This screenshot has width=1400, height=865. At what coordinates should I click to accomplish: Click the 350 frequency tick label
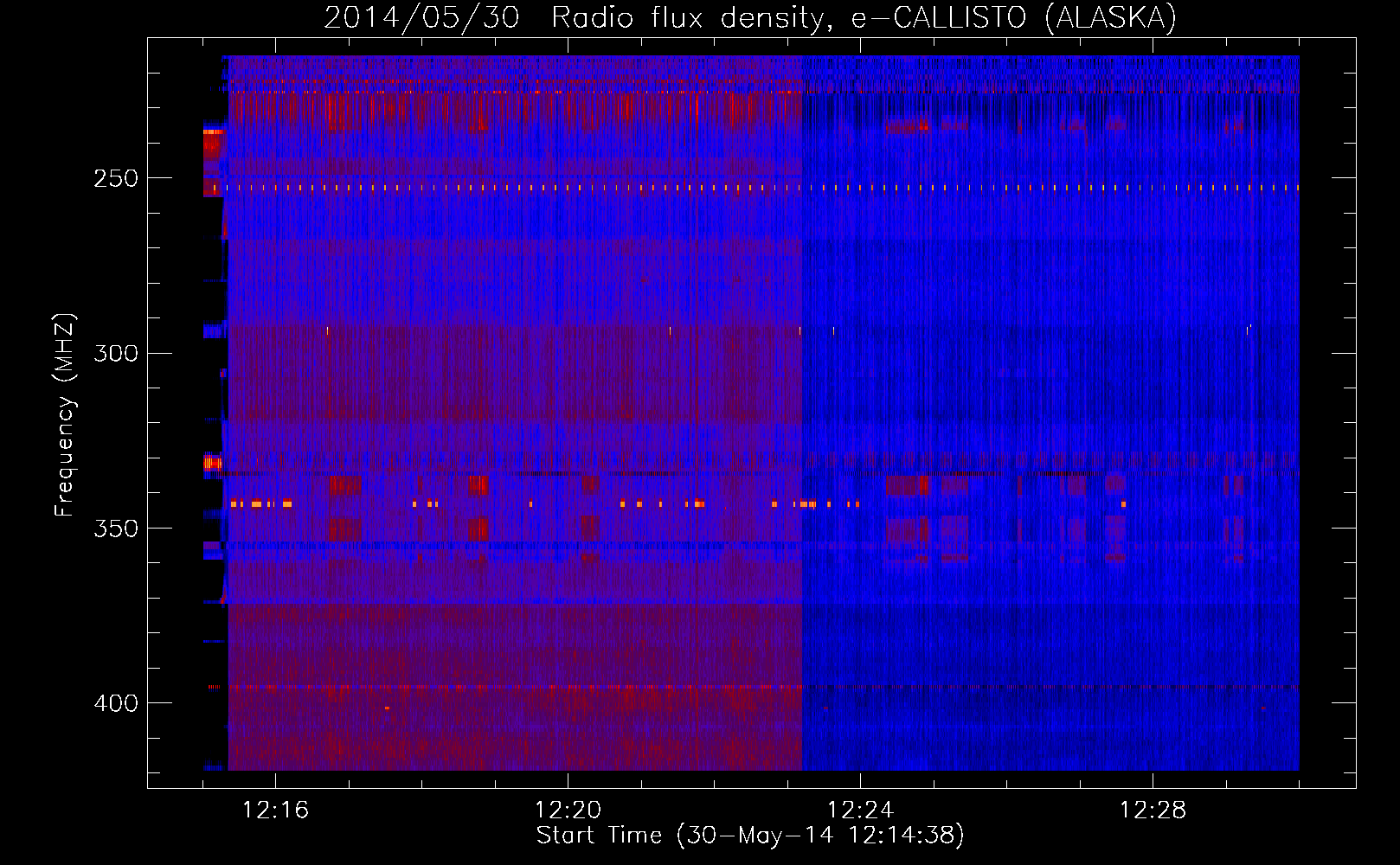pos(116,529)
